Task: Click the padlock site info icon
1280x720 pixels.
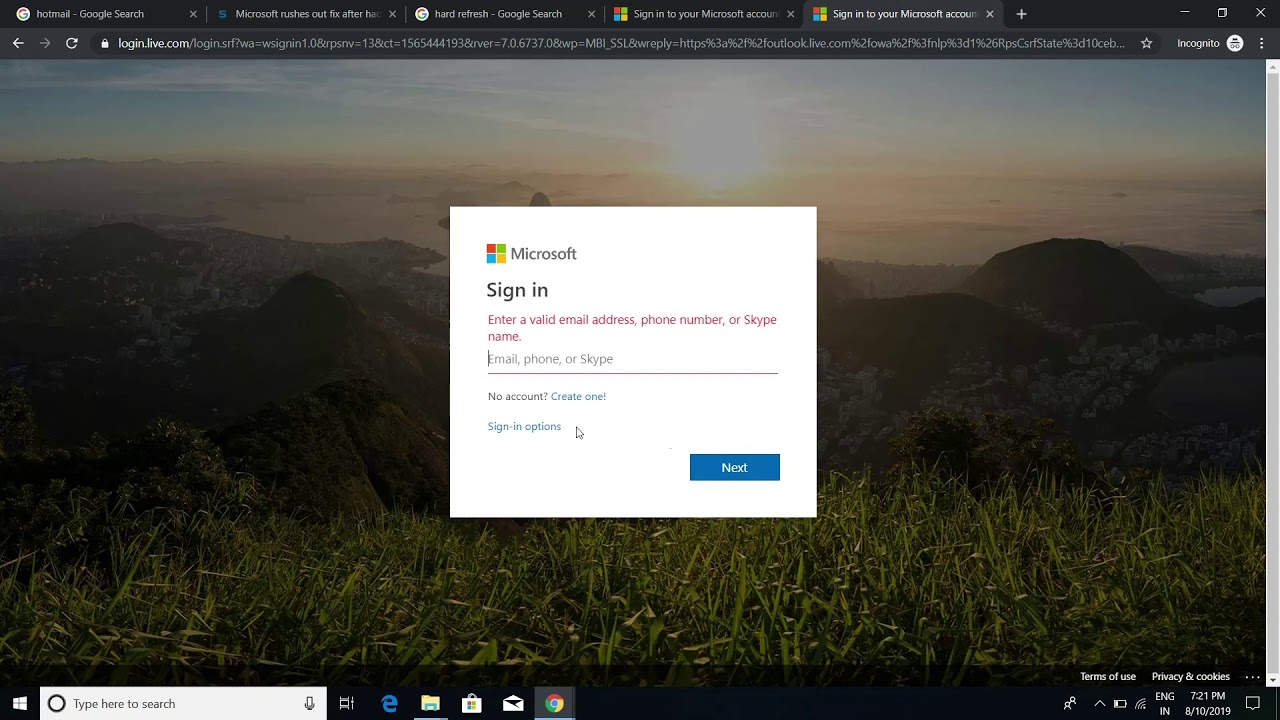Action: [104, 43]
